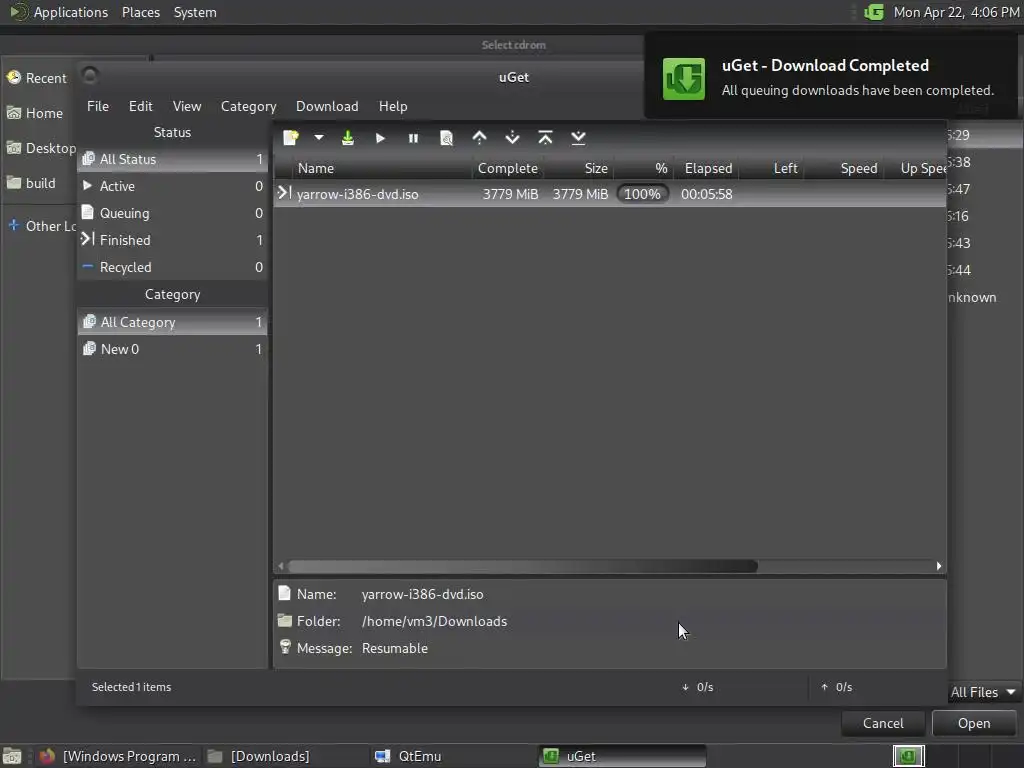Viewport: 1024px width, 768px height.
Task: Click show desktop icon in bottom panel
Action: pyautogui.click(x=12, y=756)
